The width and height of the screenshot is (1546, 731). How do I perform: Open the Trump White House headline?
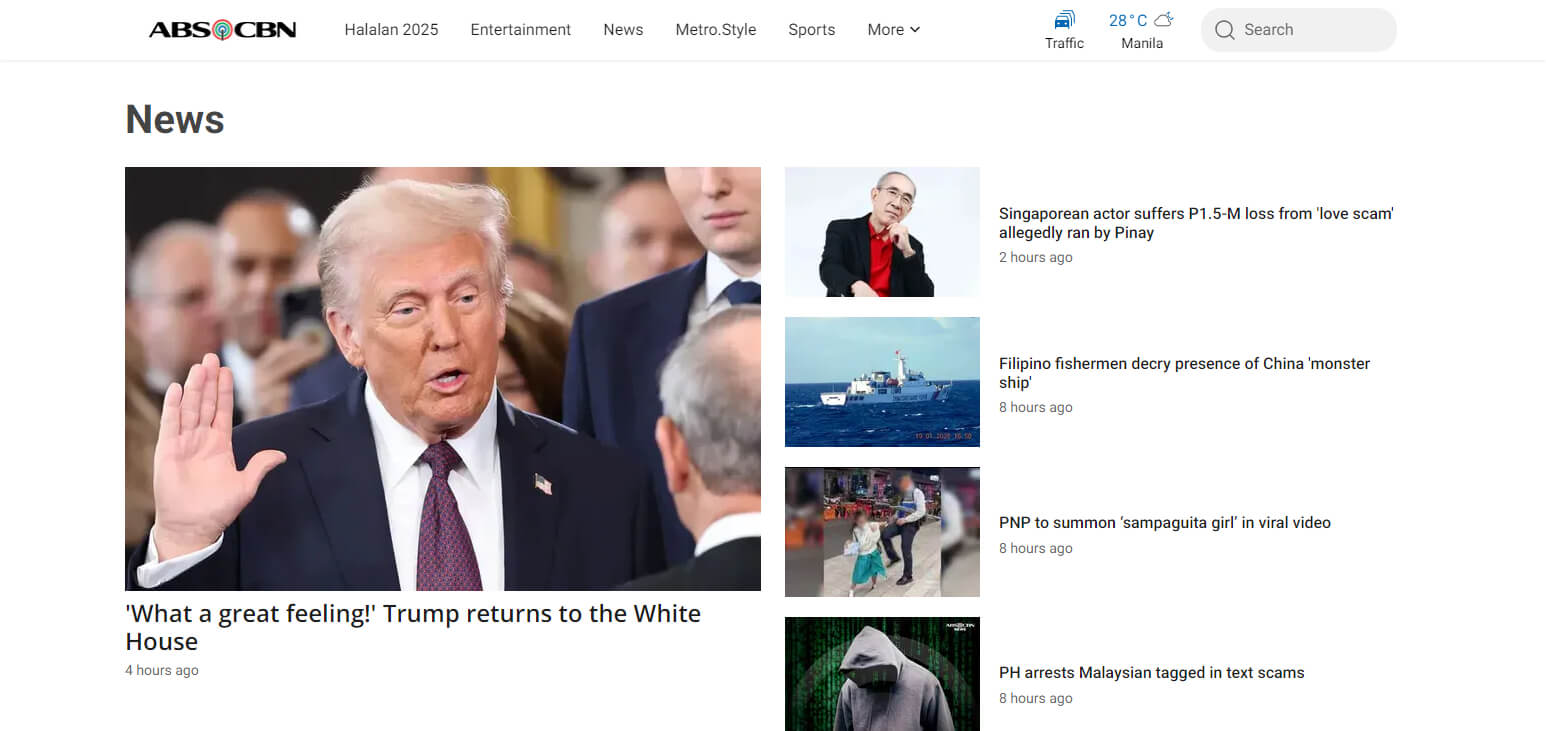click(x=413, y=627)
